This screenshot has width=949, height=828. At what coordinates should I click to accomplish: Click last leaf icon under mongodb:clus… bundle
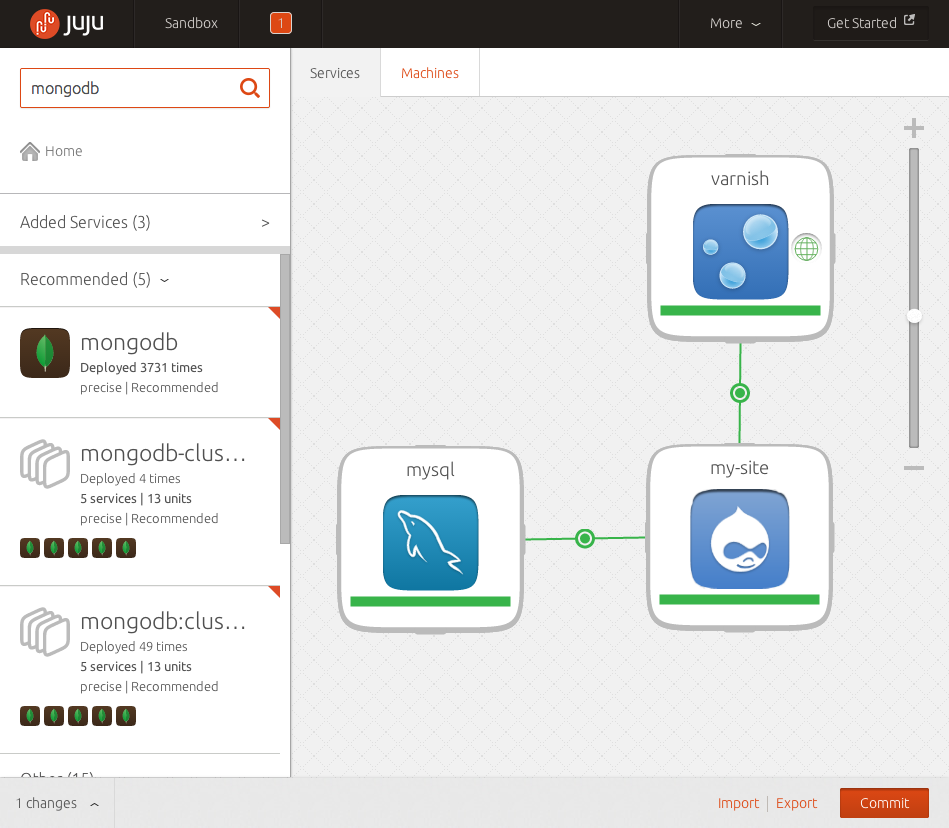(126, 716)
